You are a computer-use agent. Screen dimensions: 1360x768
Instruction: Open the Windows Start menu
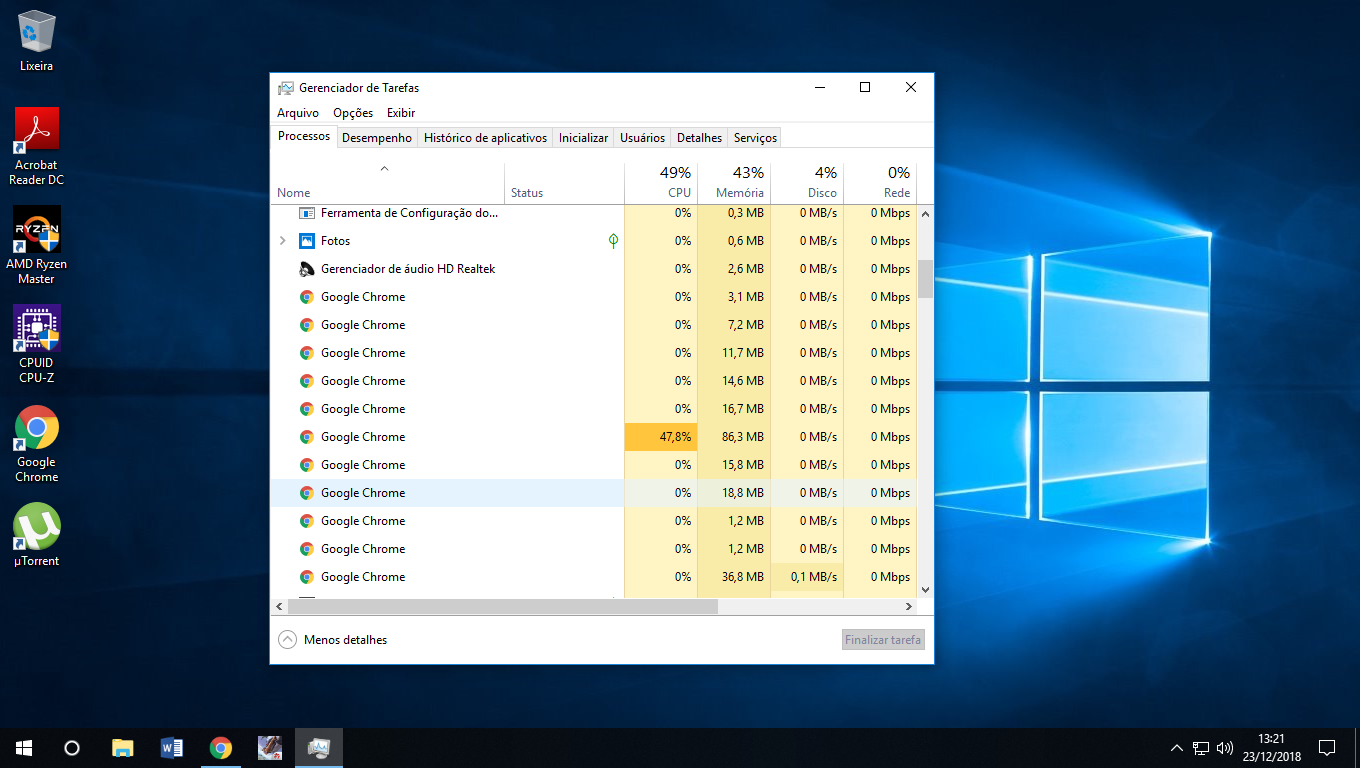[24, 747]
